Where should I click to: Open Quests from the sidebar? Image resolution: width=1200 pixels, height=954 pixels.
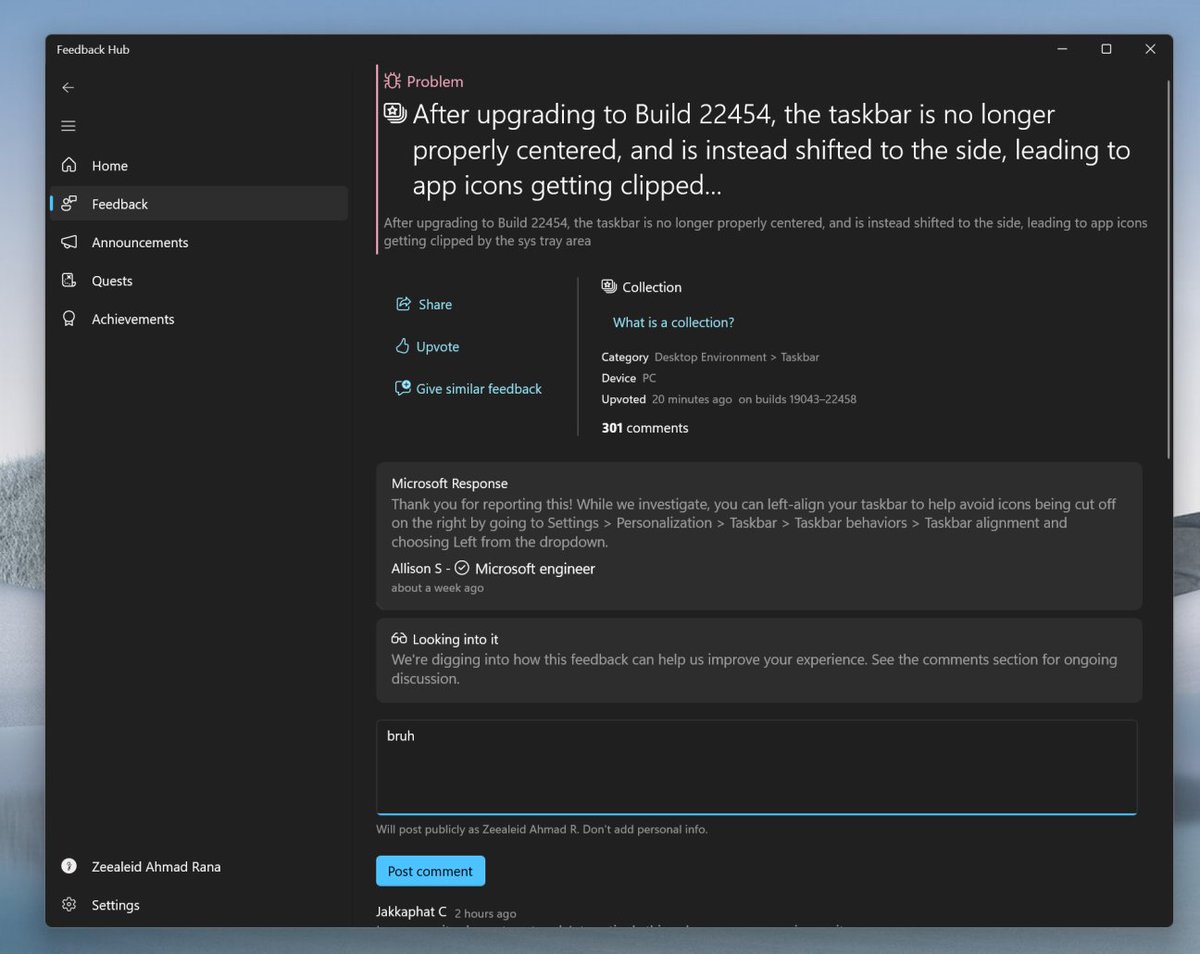199,281
